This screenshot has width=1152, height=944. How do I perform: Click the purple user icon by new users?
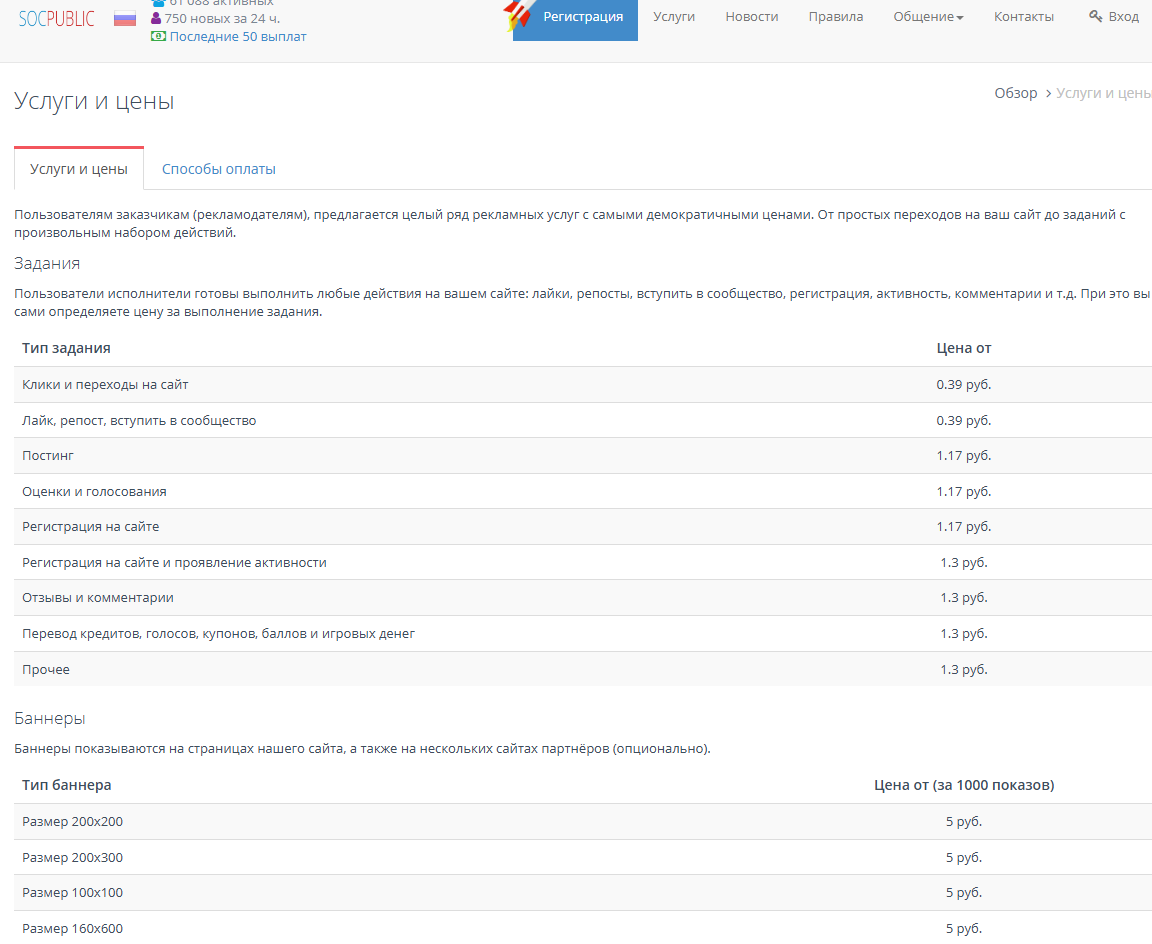(156, 18)
